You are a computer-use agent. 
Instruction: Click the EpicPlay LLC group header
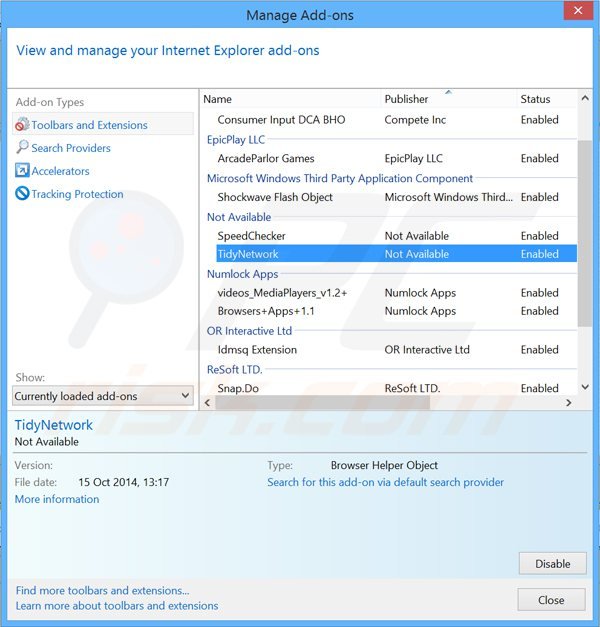[x=236, y=140]
